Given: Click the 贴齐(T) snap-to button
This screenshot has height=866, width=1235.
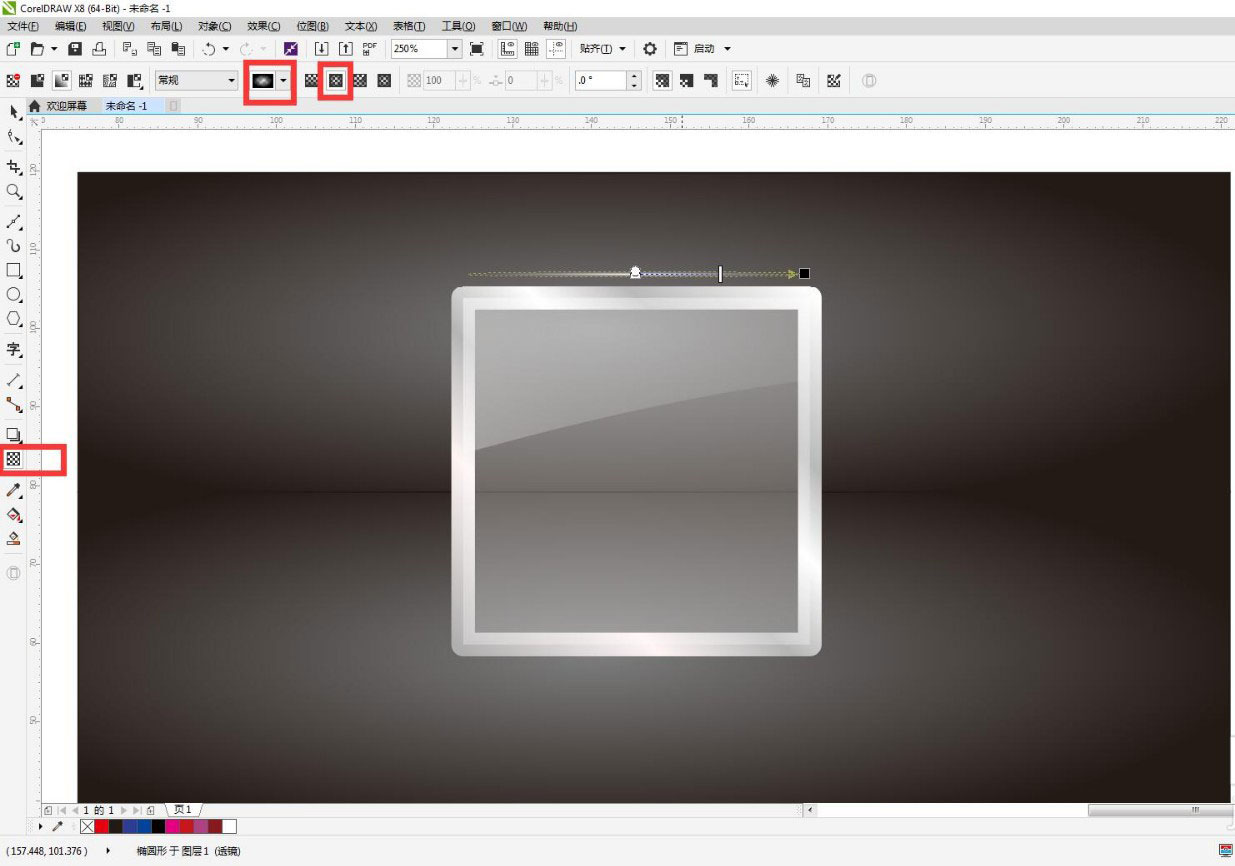Looking at the screenshot, I should click(598, 48).
